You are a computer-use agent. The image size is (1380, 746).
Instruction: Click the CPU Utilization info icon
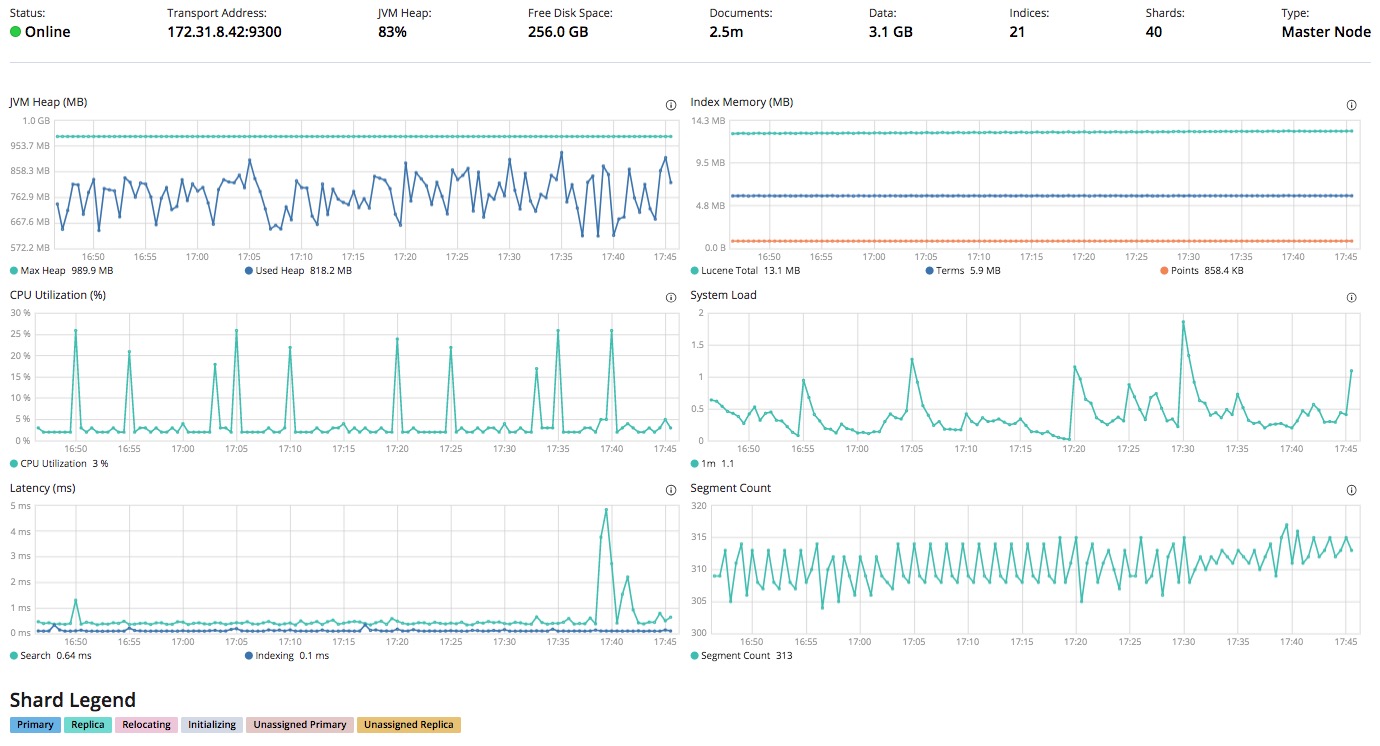(670, 298)
